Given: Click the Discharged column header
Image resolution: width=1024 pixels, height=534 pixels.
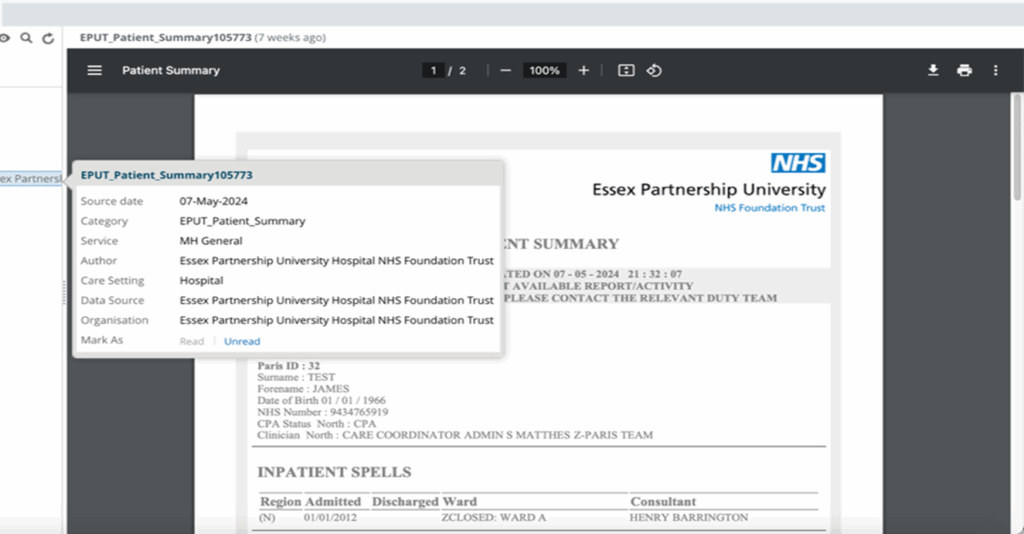Looking at the screenshot, I should point(405,501).
